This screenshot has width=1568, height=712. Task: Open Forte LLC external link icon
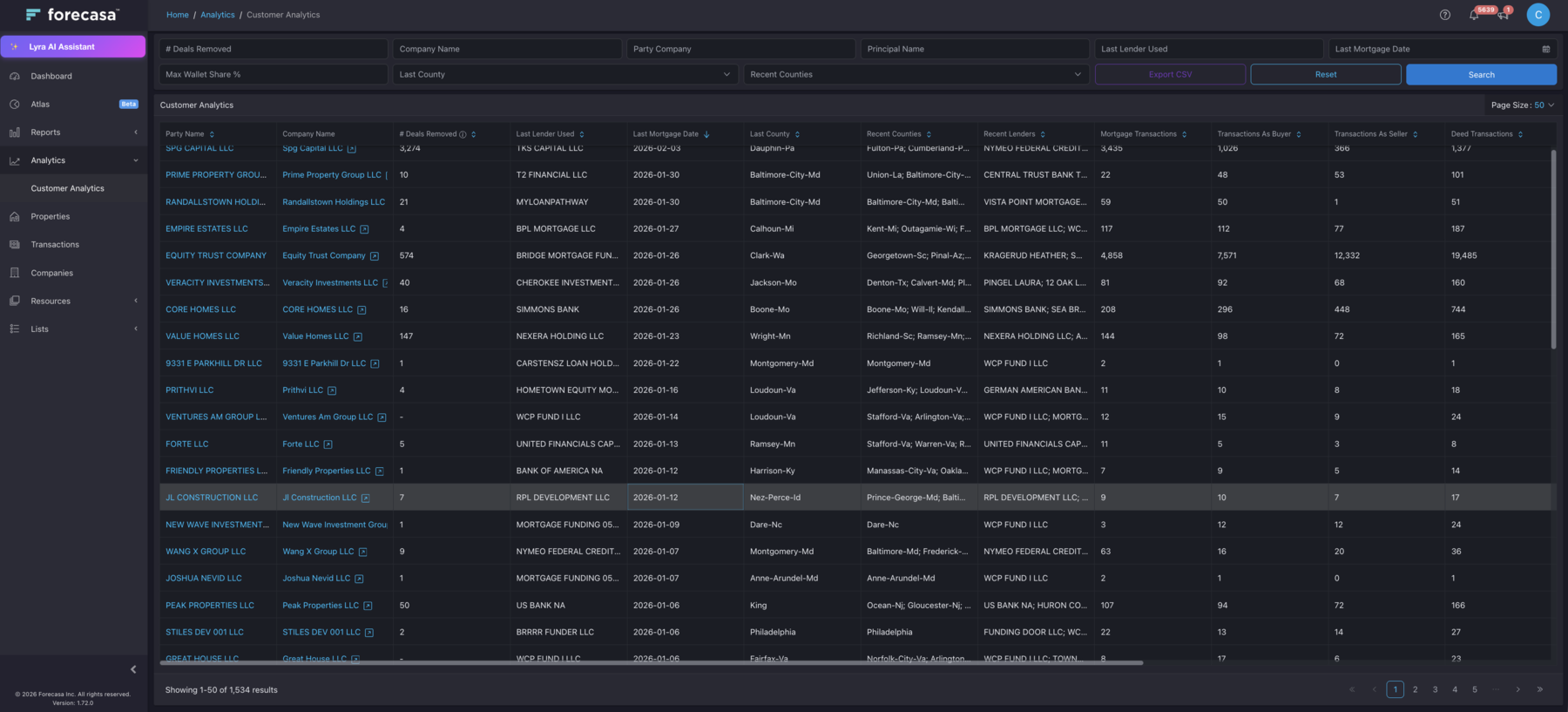coord(328,444)
